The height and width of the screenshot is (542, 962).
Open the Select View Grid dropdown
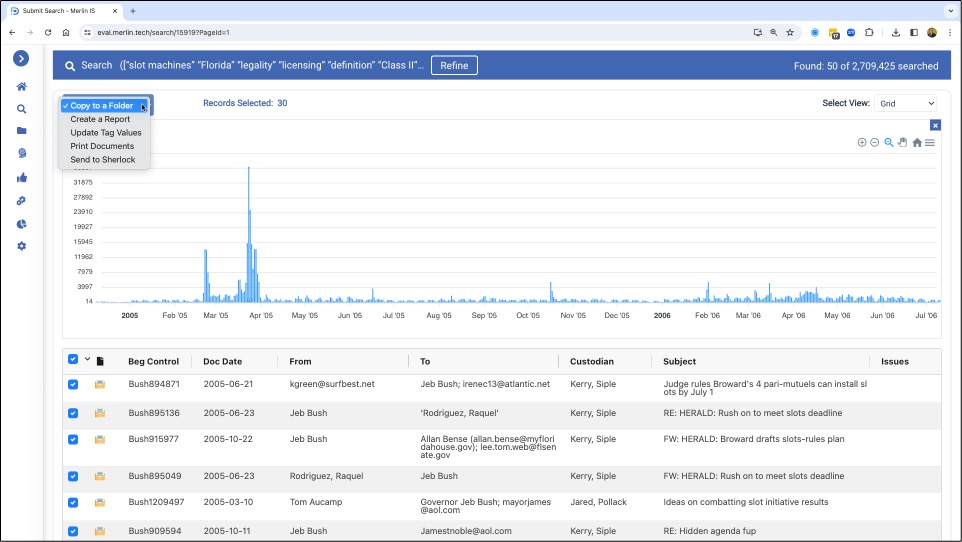[x=905, y=103]
